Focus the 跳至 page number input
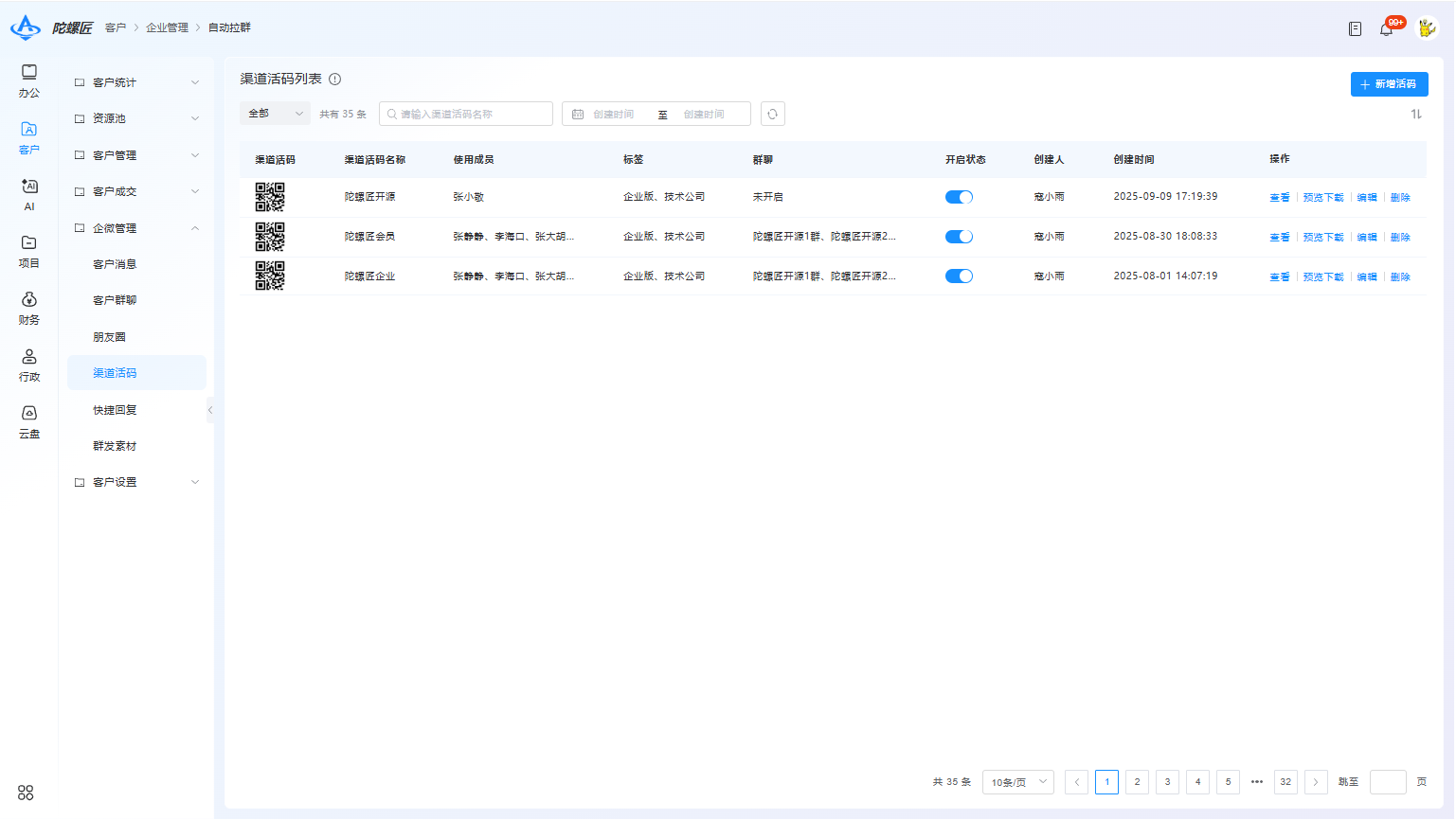 click(1388, 782)
